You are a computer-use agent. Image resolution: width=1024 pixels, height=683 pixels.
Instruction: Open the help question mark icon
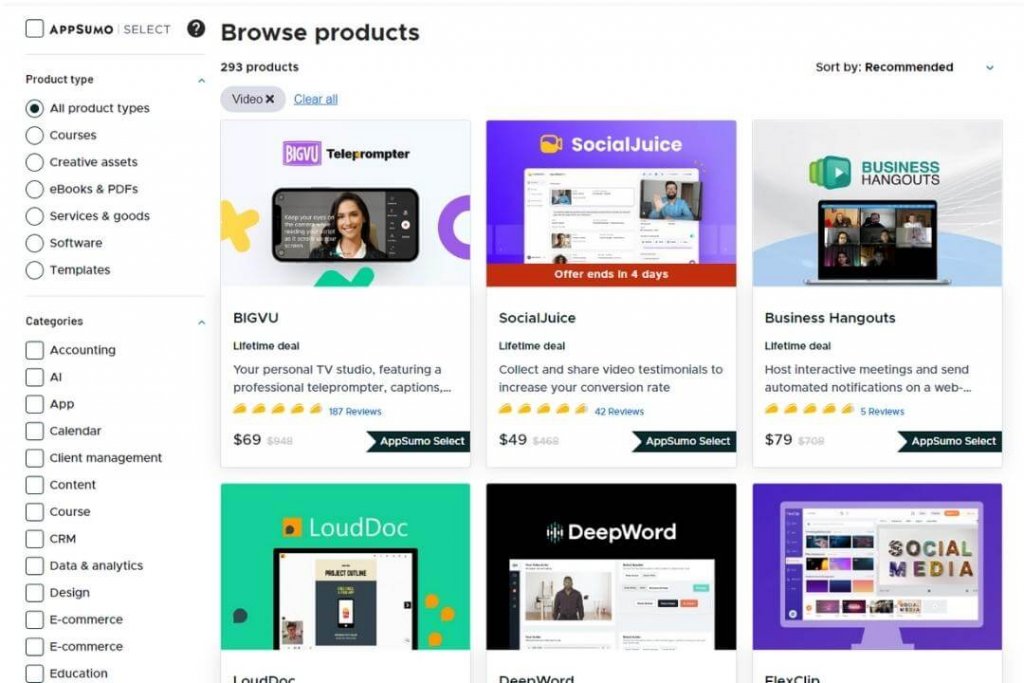(196, 29)
